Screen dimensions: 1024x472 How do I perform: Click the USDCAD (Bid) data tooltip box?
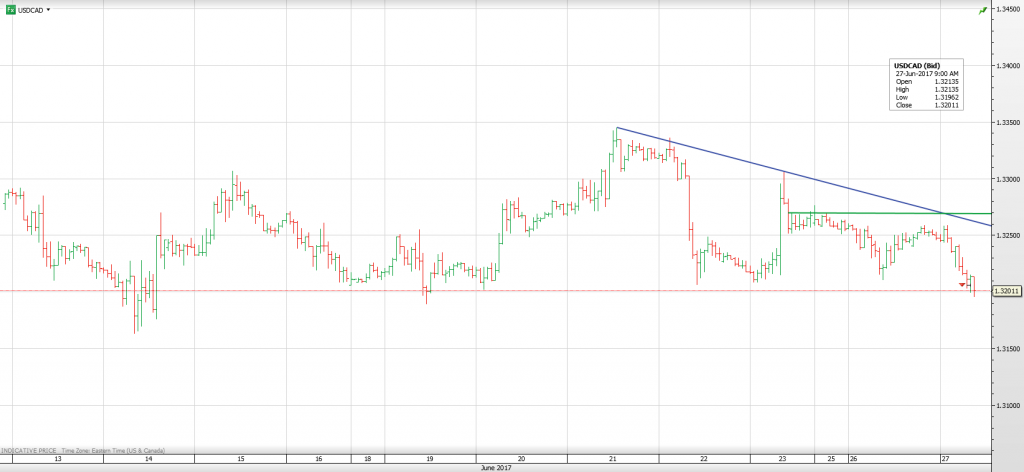[927, 85]
